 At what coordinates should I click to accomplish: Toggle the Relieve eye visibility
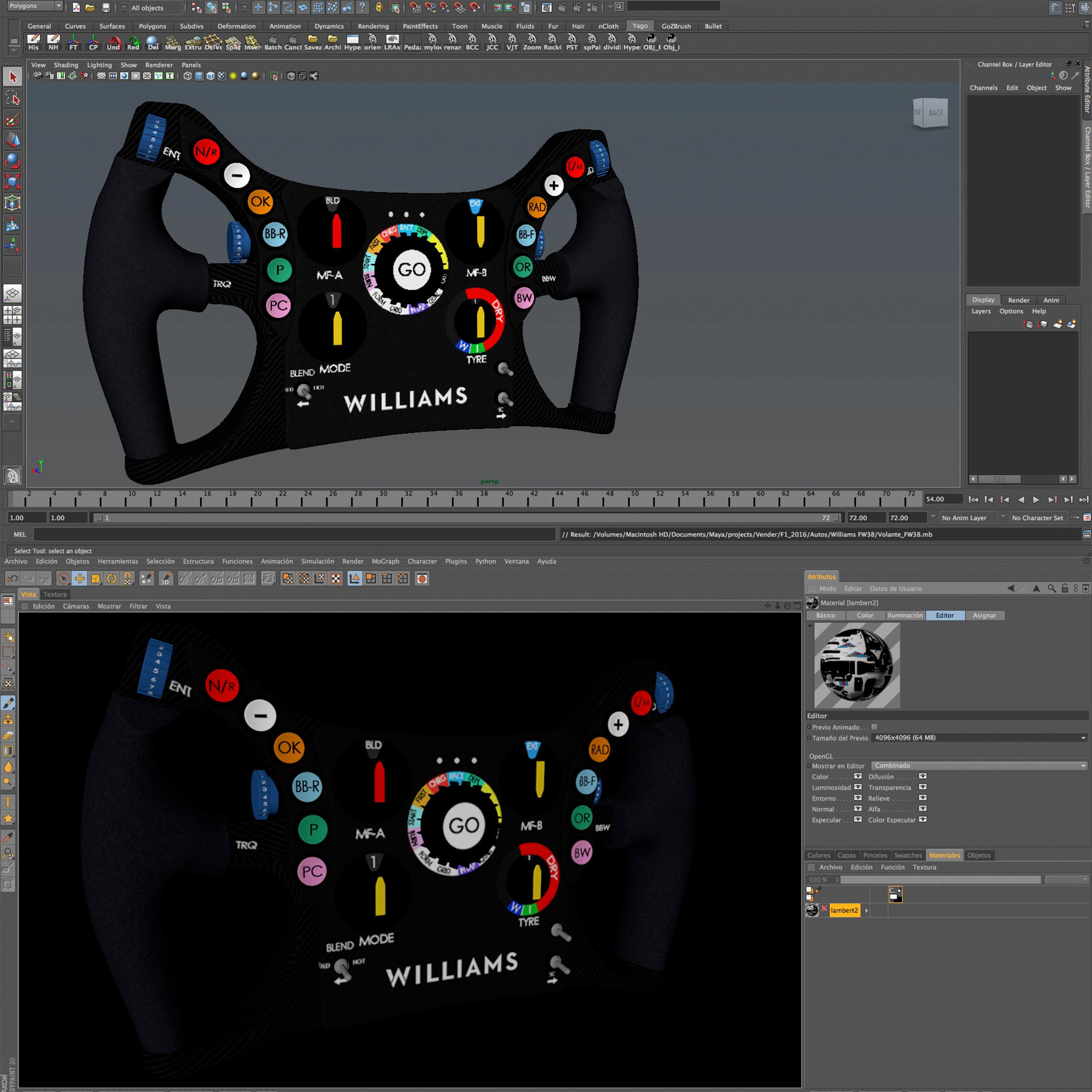(923, 798)
